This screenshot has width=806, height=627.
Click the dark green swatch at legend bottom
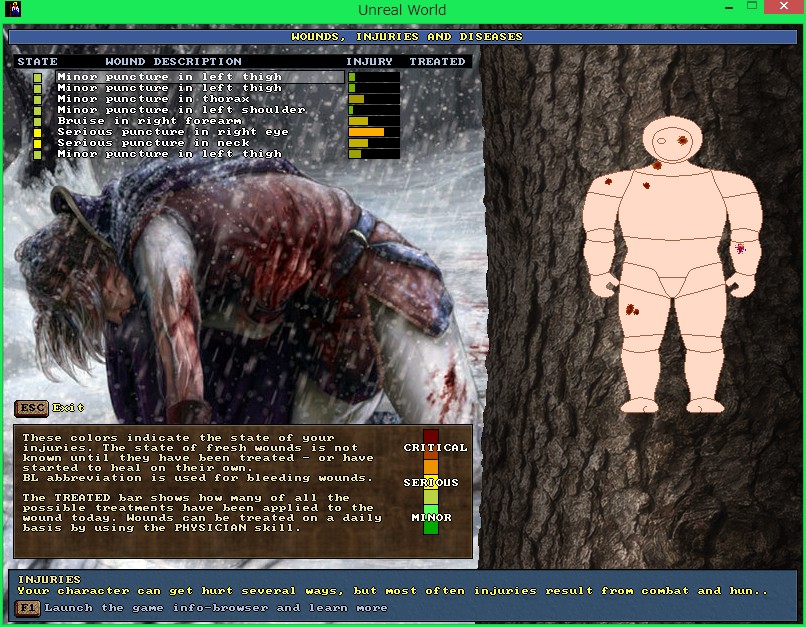(431, 528)
